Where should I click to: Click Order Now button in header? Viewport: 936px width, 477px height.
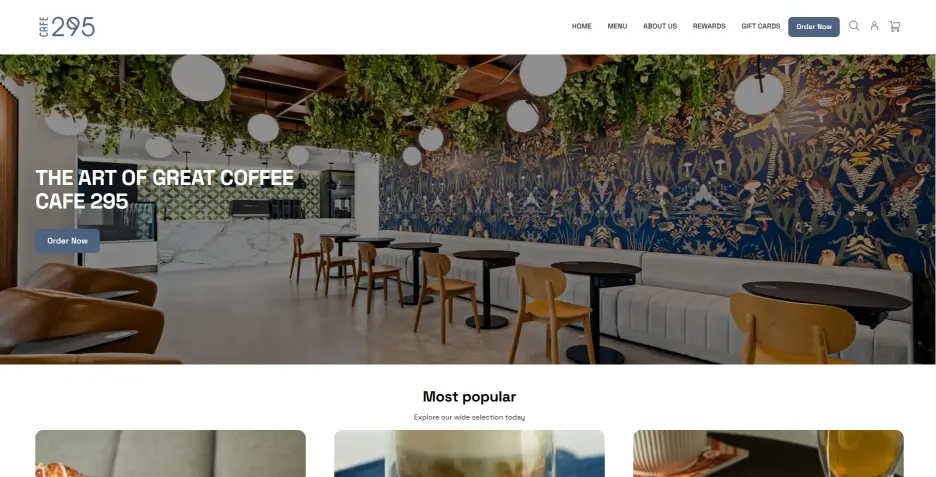(814, 27)
